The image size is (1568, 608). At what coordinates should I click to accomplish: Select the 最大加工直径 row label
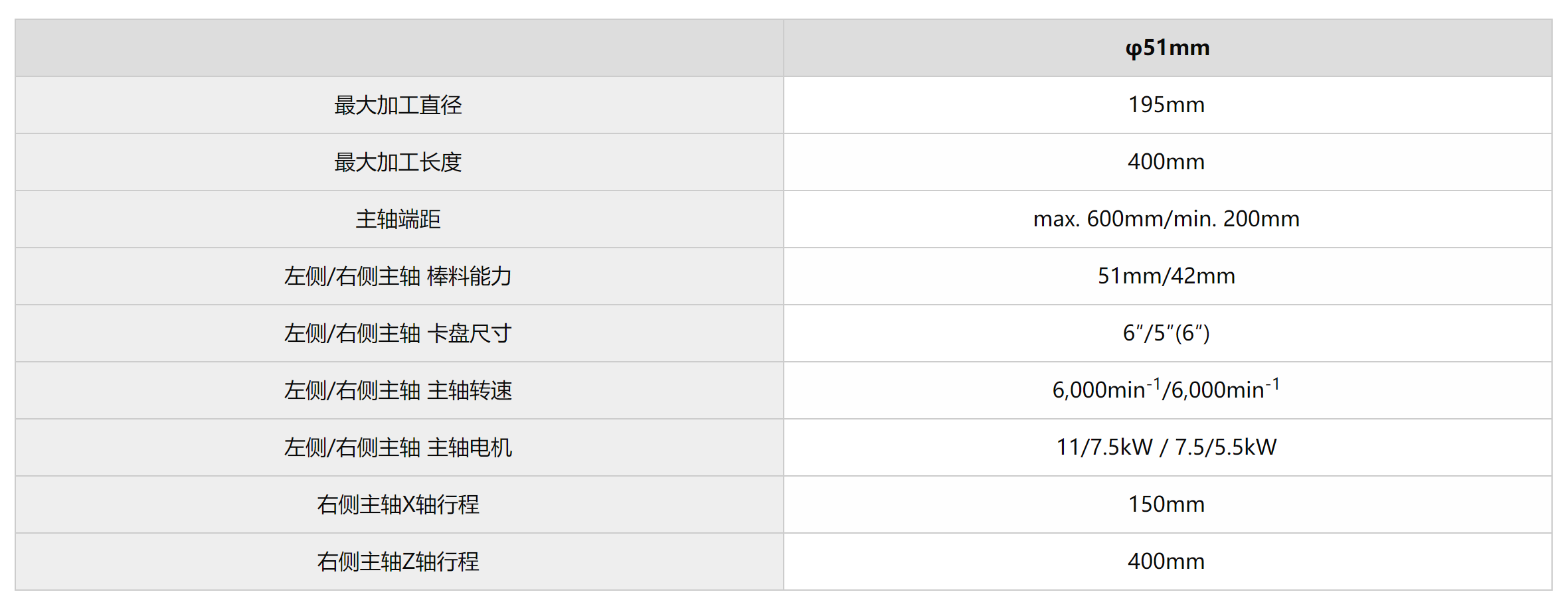coord(398,105)
